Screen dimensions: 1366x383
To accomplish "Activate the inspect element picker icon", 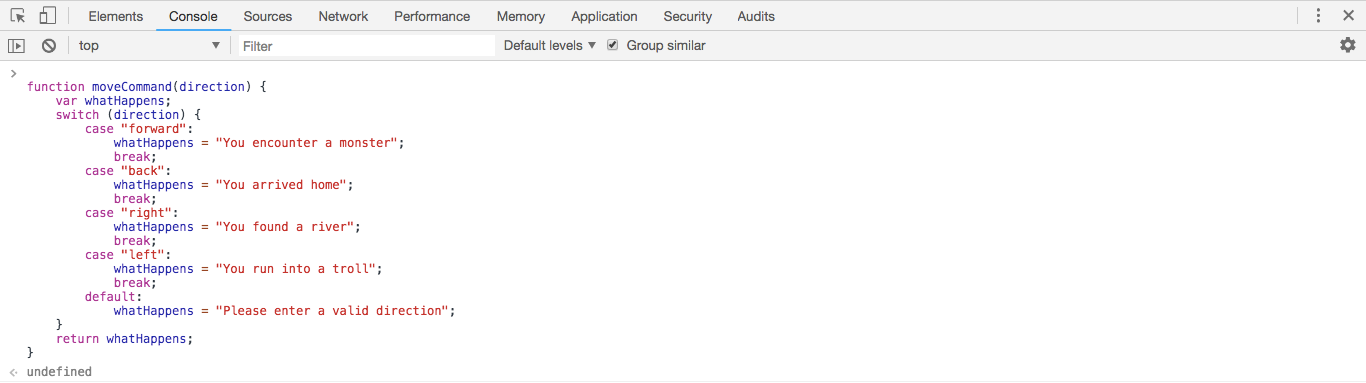I will pyautogui.click(x=17, y=16).
